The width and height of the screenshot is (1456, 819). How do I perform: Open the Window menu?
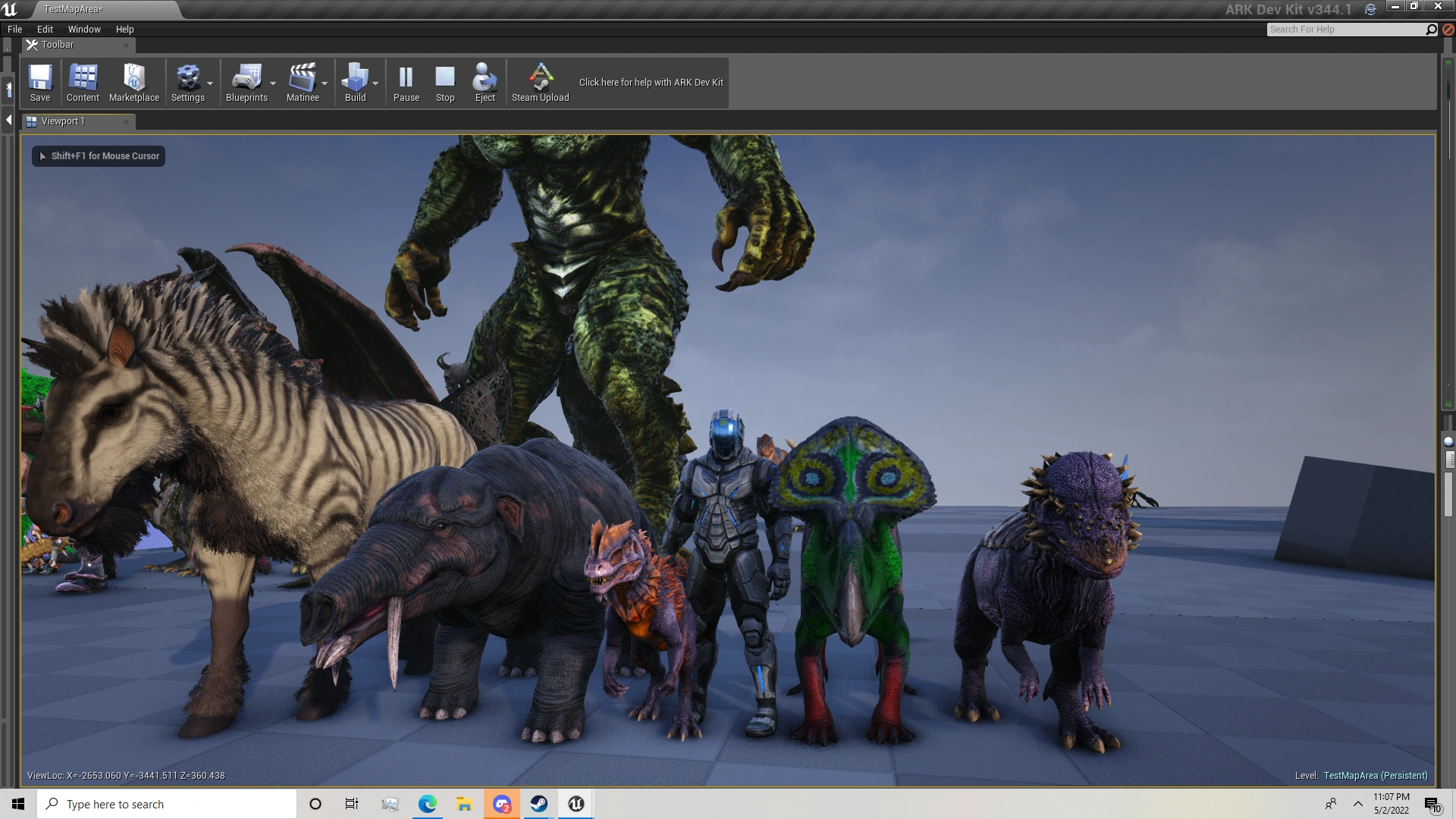(84, 29)
